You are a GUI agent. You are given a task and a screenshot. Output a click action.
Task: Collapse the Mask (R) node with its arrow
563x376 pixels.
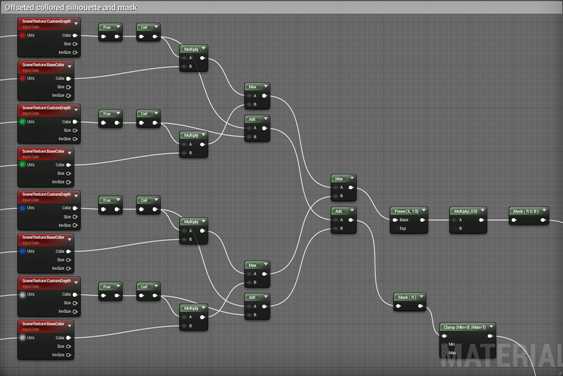pyautogui.click(x=422, y=297)
